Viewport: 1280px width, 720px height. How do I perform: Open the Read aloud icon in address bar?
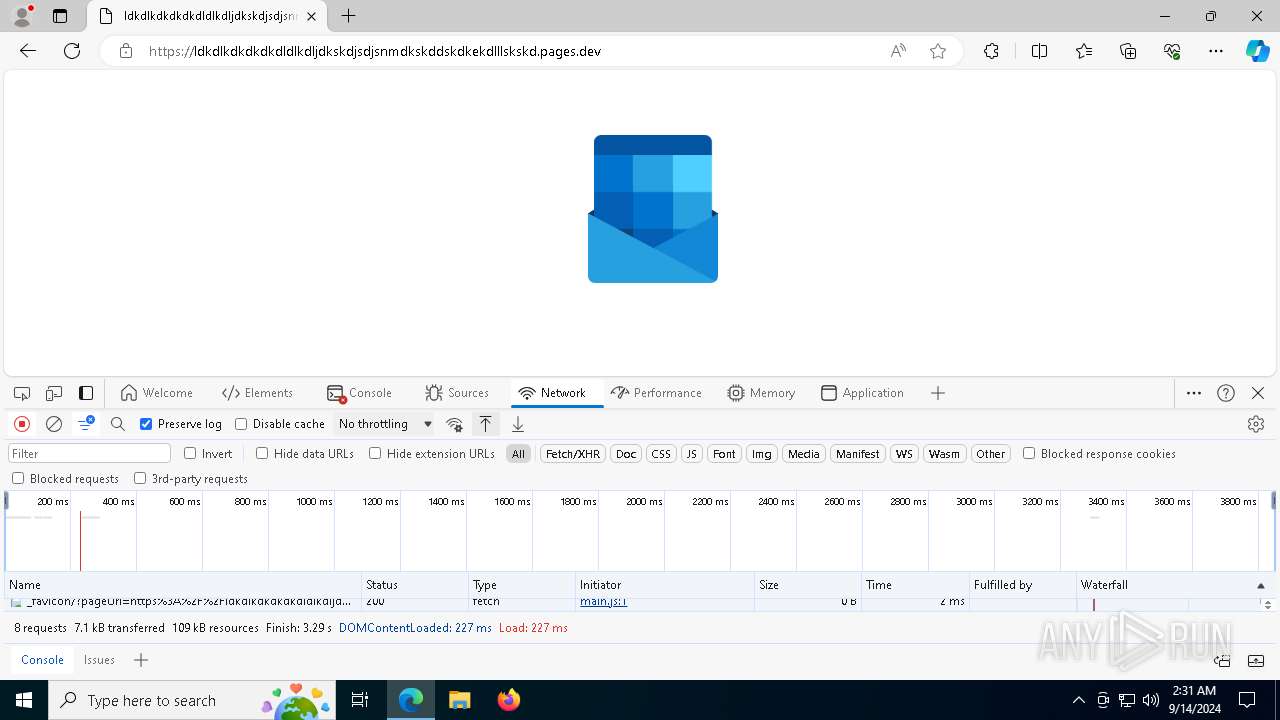[898, 51]
